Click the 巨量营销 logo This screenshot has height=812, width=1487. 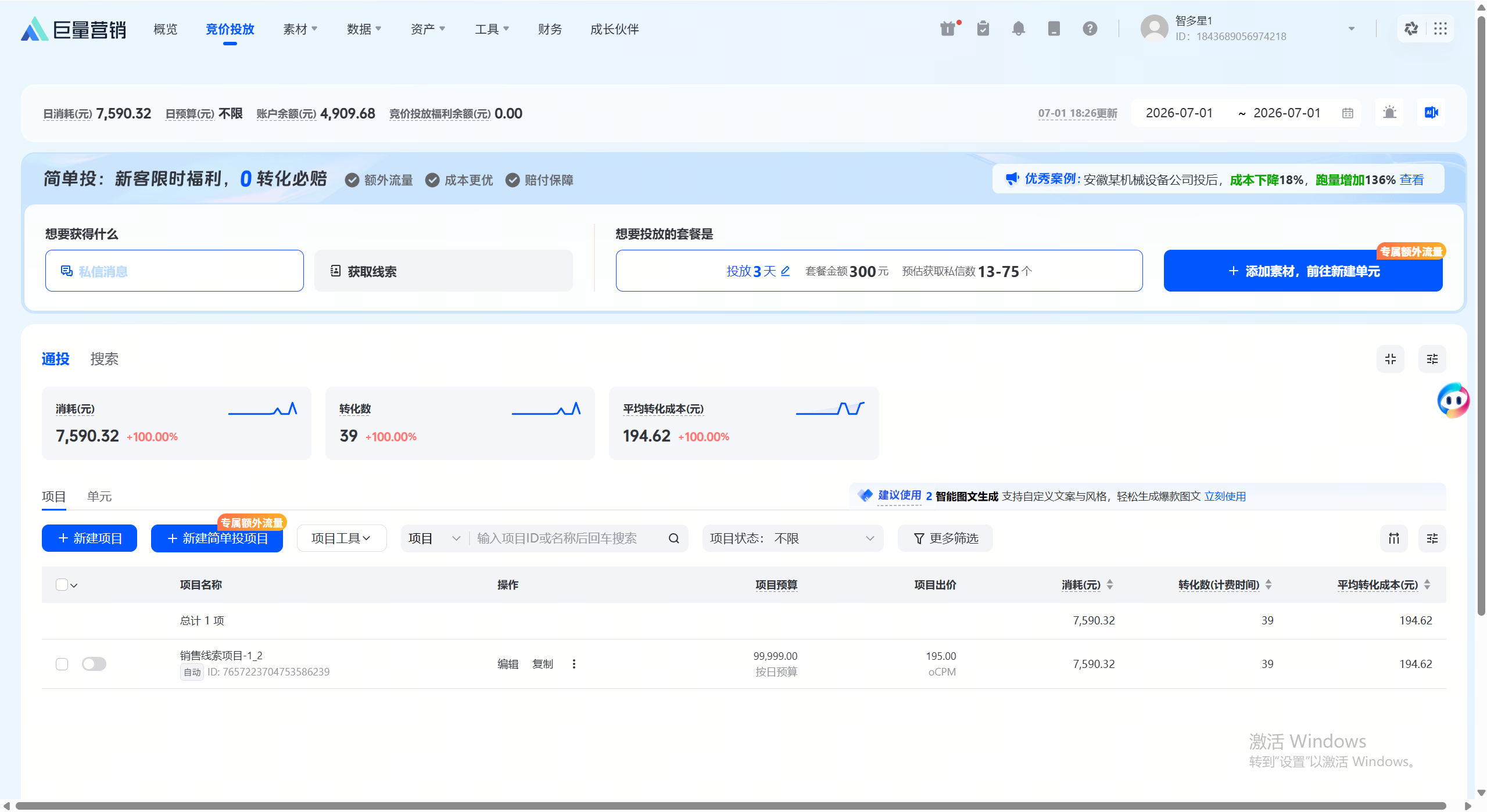click(x=73, y=29)
